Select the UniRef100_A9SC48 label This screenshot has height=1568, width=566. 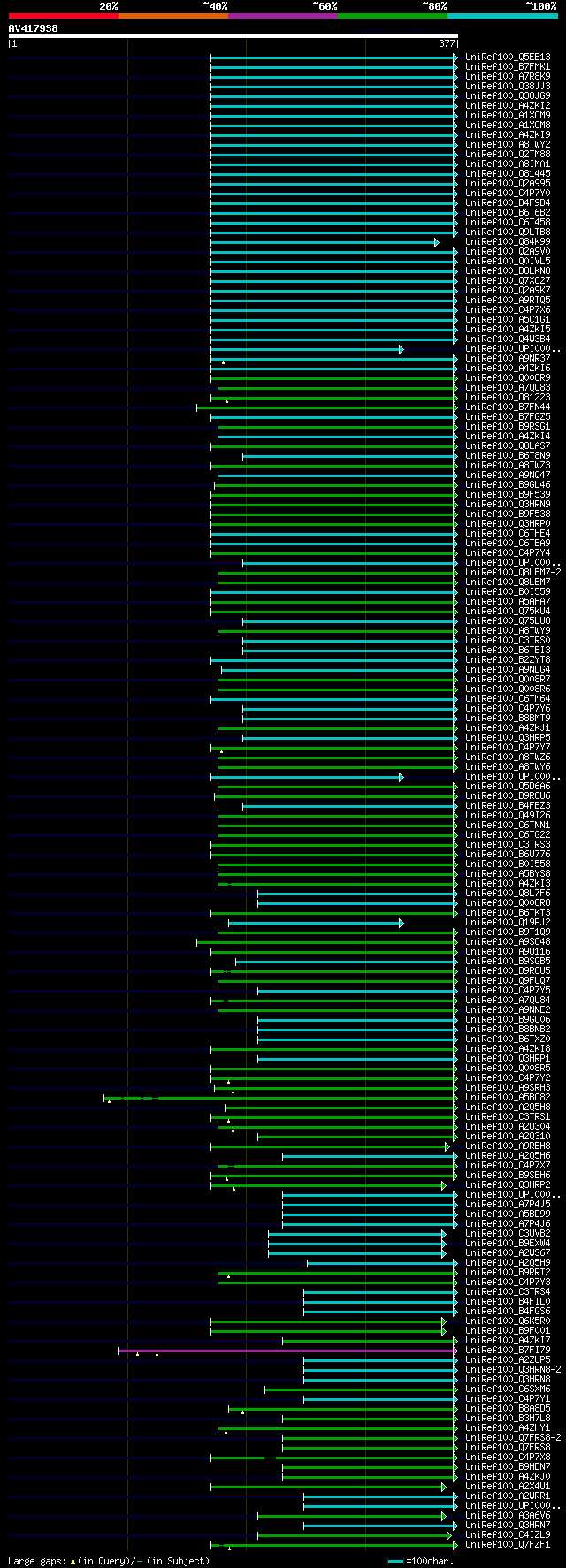[x=508, y=941]
